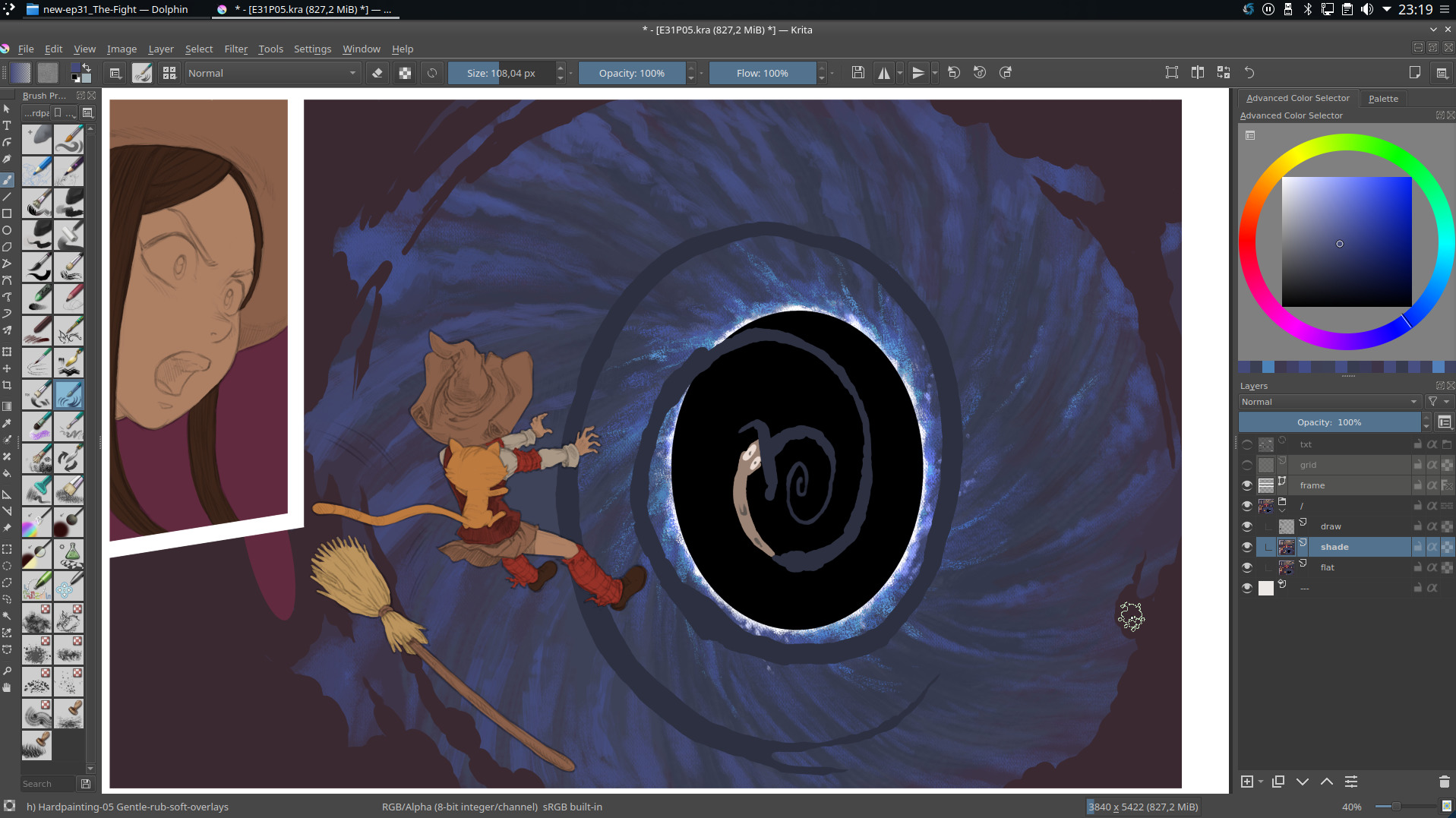
Task: Duplicate layer using the Layers panel footer icon
Action: point(1278,782)
